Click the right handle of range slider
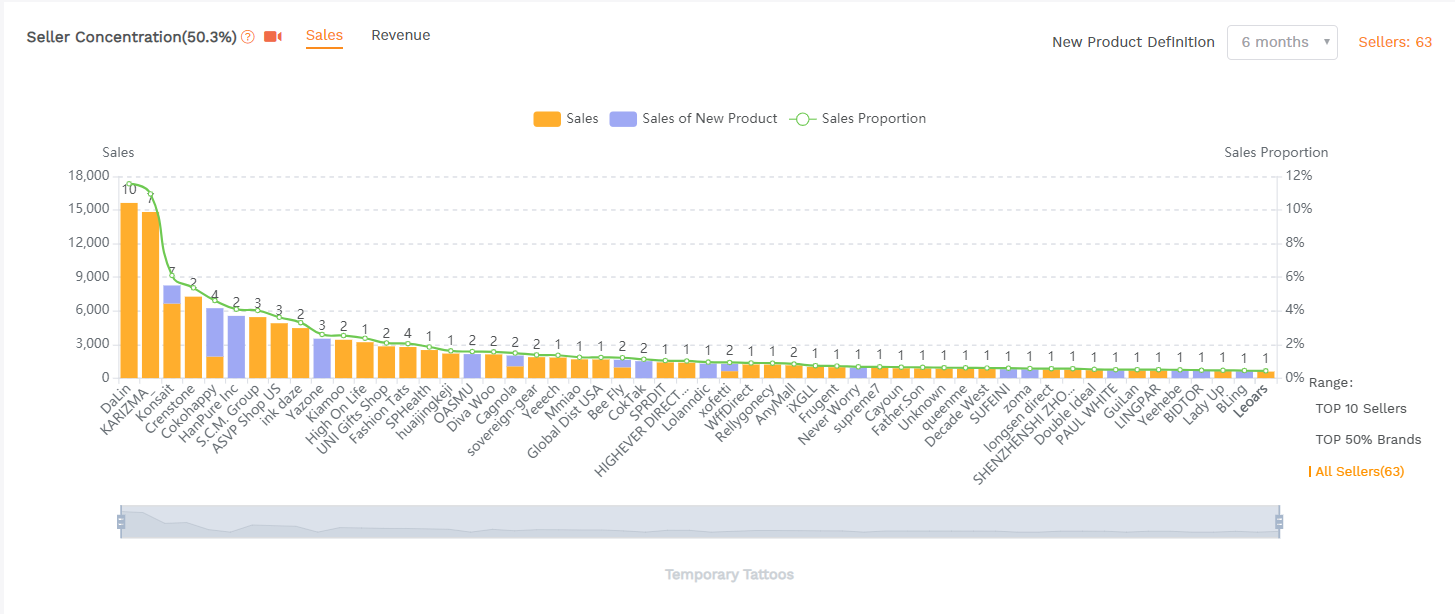Viewport: 1455px width, 614px height. pyautogui.click(x=1278, y=522)
